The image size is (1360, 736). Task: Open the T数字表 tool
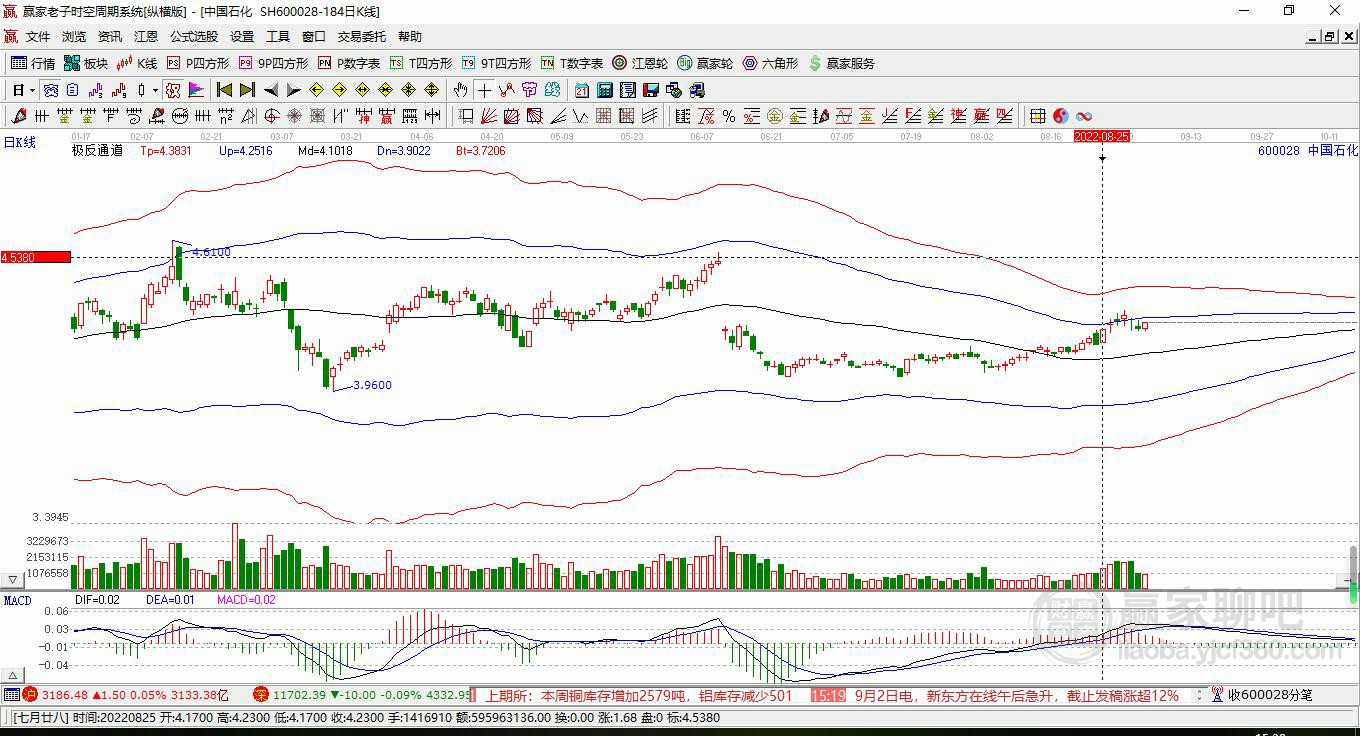(572, 63)
